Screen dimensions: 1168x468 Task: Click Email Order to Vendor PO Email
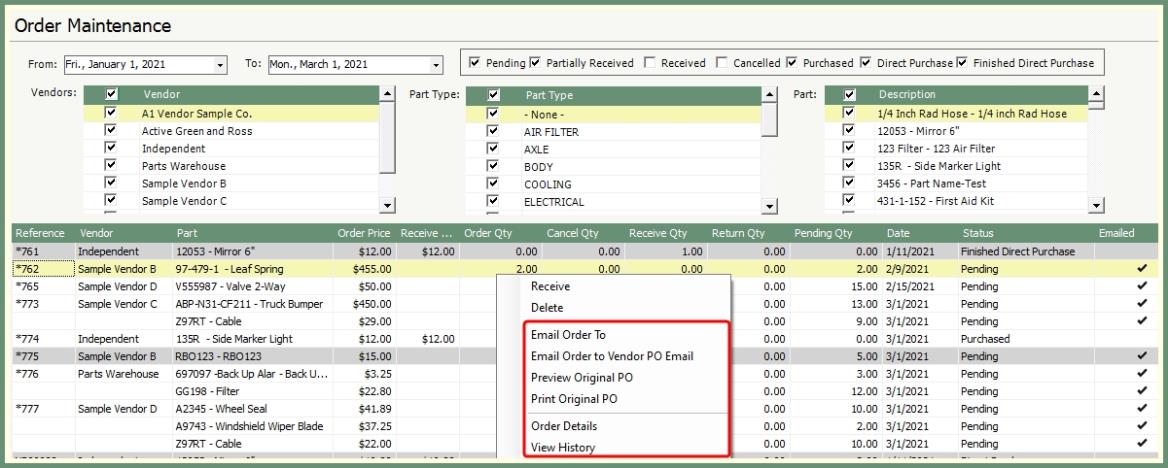tap(611, 356)
